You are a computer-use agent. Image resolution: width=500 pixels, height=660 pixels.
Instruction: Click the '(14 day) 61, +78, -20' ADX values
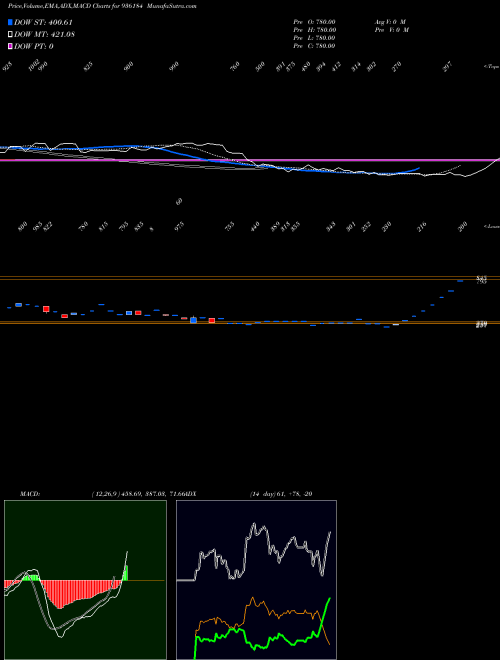(x=281, y=494)
